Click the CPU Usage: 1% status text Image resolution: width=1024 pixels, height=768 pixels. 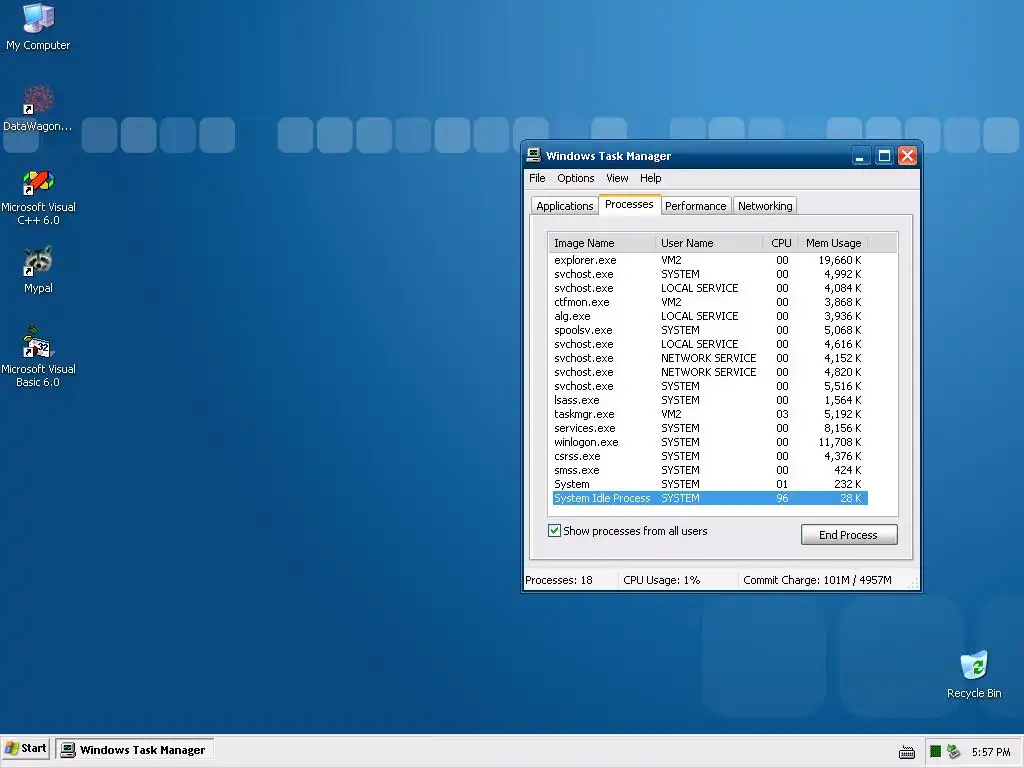point(662,580)
